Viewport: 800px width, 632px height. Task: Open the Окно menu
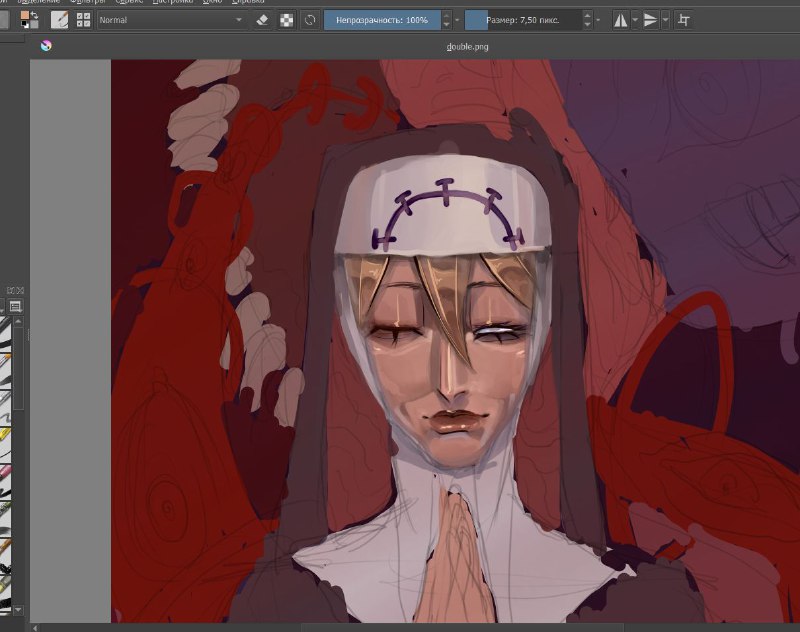click(x=212, y=2)
